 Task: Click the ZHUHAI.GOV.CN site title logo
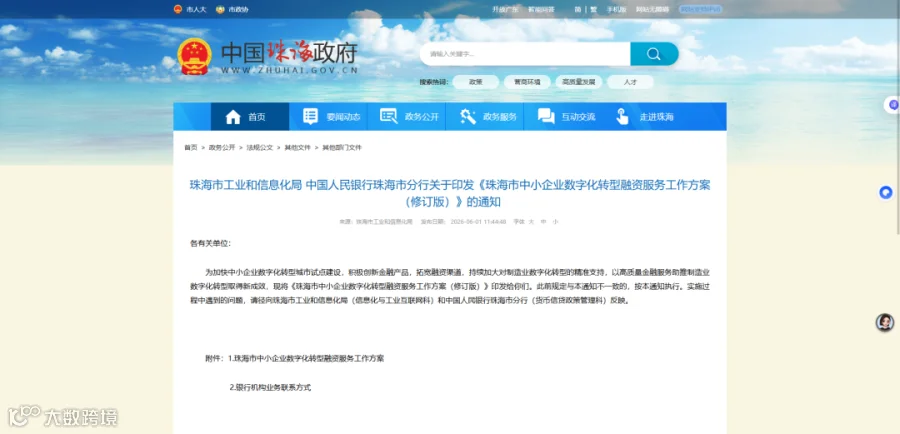(290, 57)
